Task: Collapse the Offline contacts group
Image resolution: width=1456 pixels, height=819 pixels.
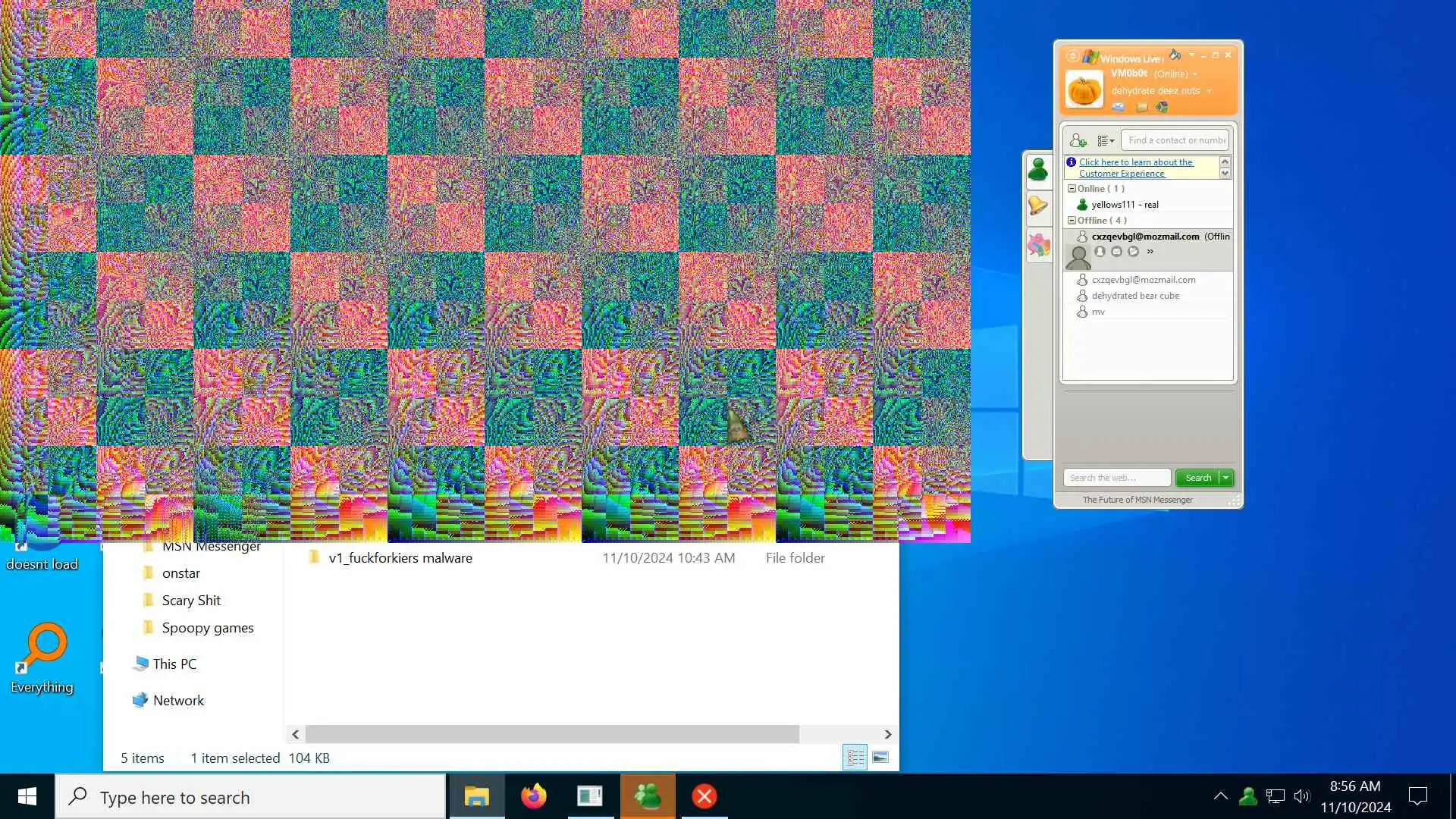Action: 1072,221
